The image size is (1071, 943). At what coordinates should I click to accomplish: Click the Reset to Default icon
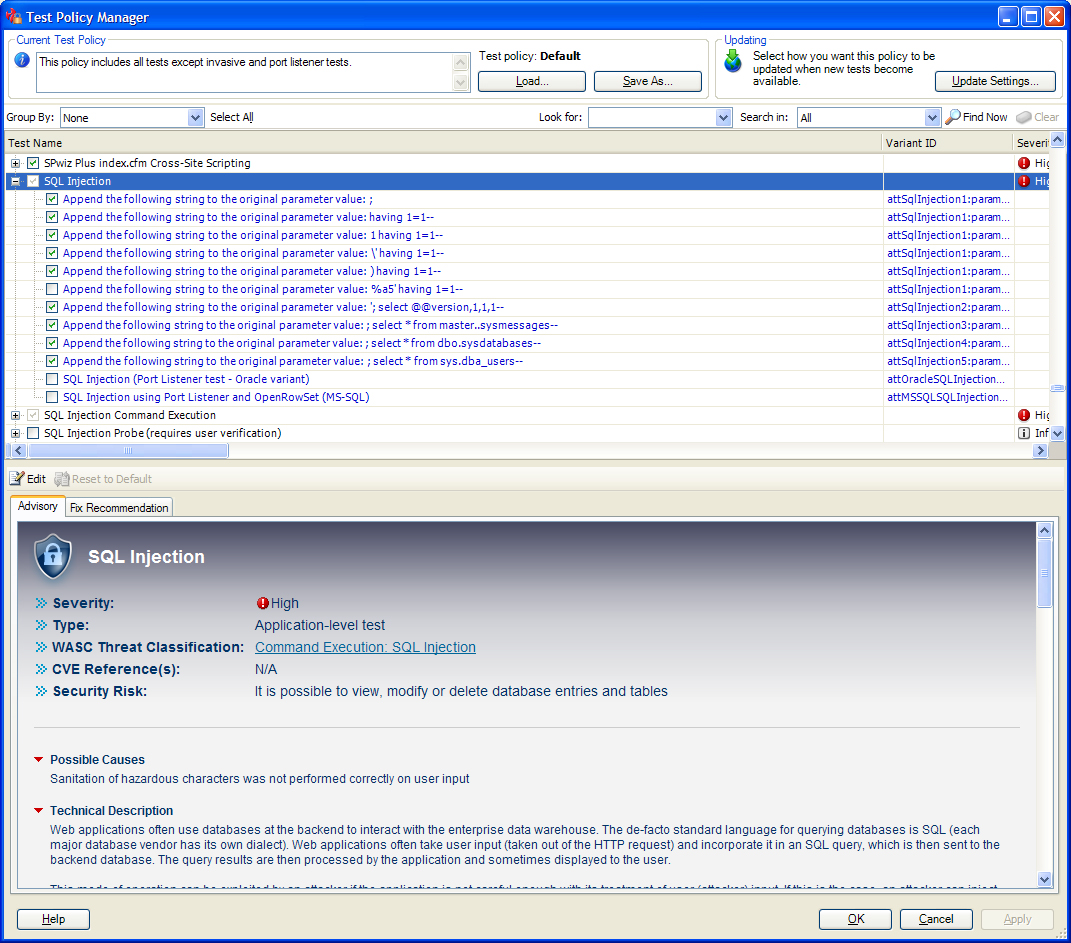coord(62,479)
